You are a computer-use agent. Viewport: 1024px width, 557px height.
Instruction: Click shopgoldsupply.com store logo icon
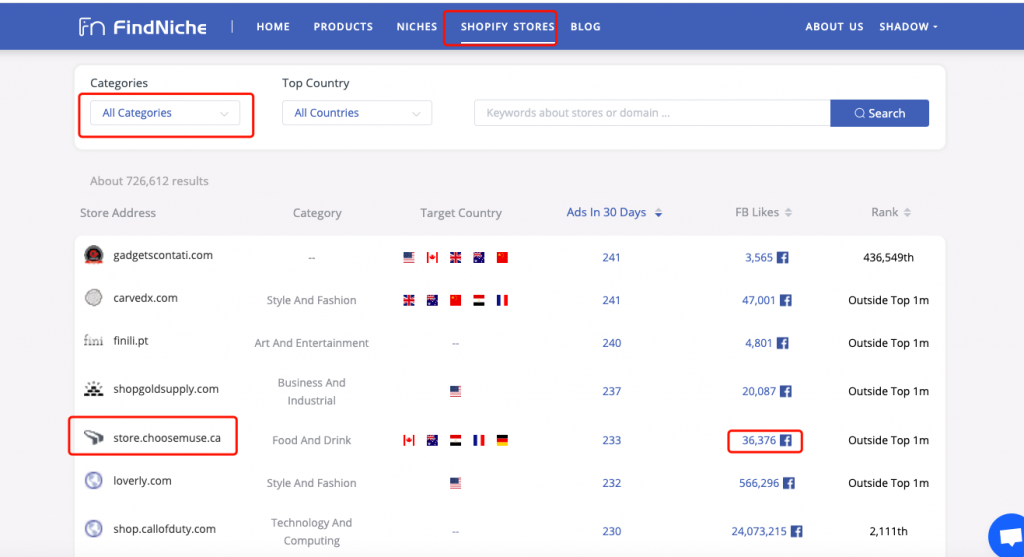point(93,389)
